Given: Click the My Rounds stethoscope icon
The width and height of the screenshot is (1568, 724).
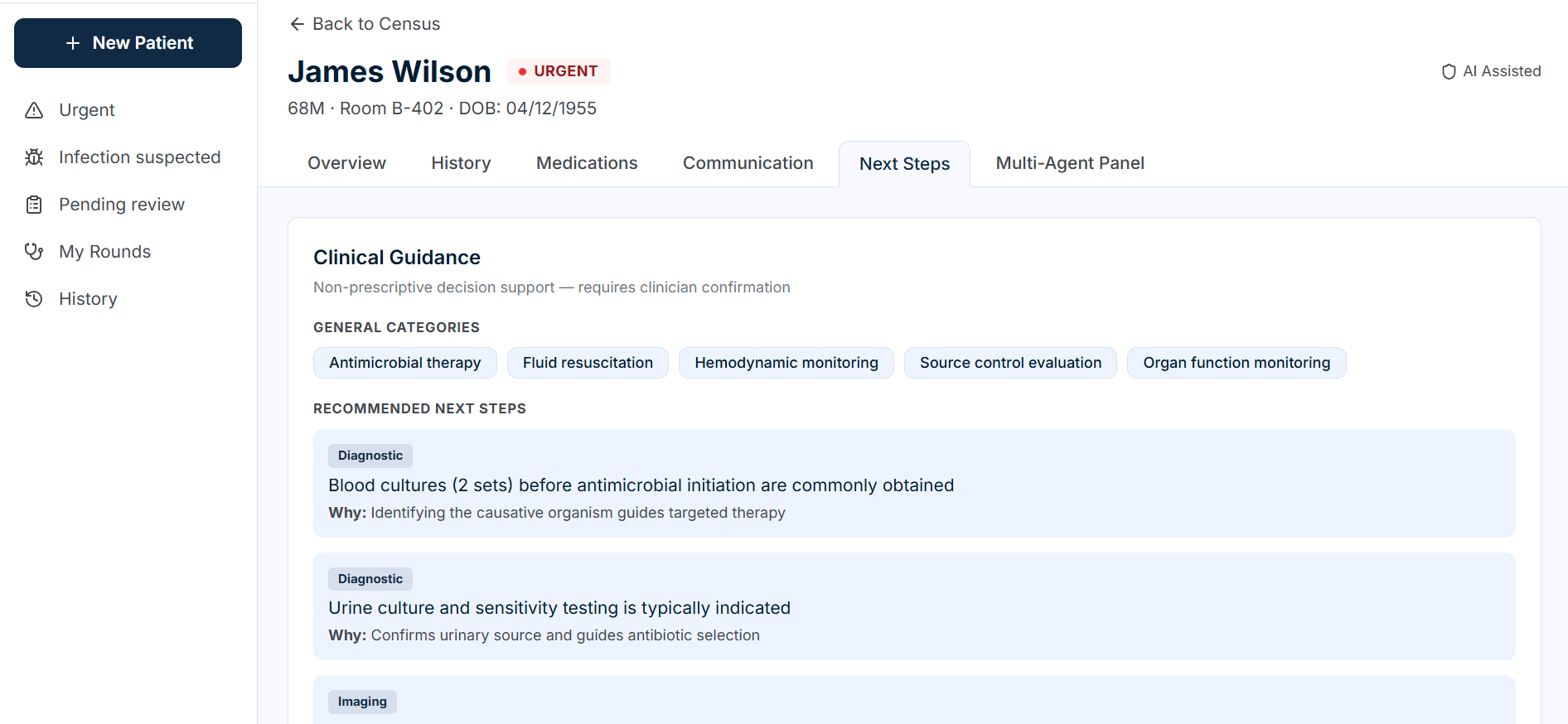Looking at the screenshot, I should [x=34, y=252].
